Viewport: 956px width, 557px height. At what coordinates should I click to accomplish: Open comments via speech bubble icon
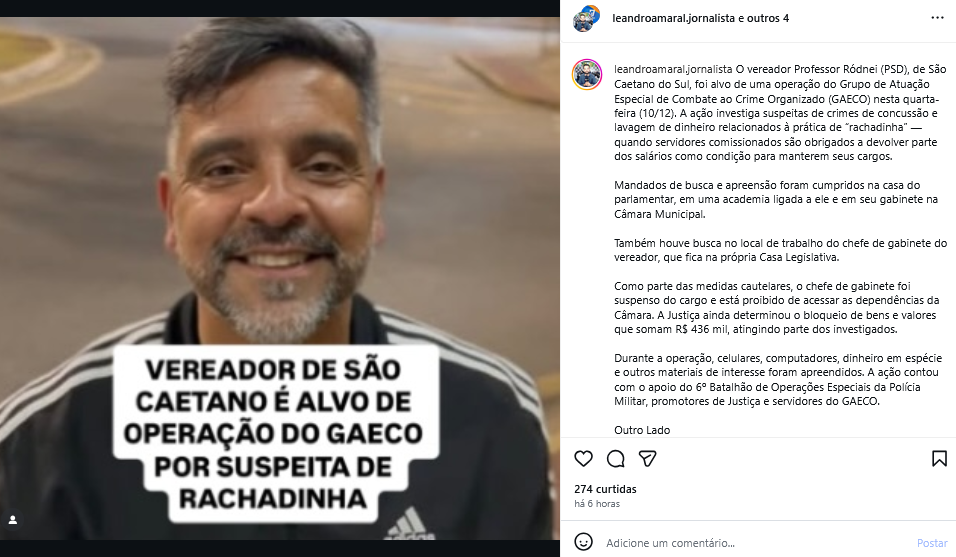click(616, 459)
